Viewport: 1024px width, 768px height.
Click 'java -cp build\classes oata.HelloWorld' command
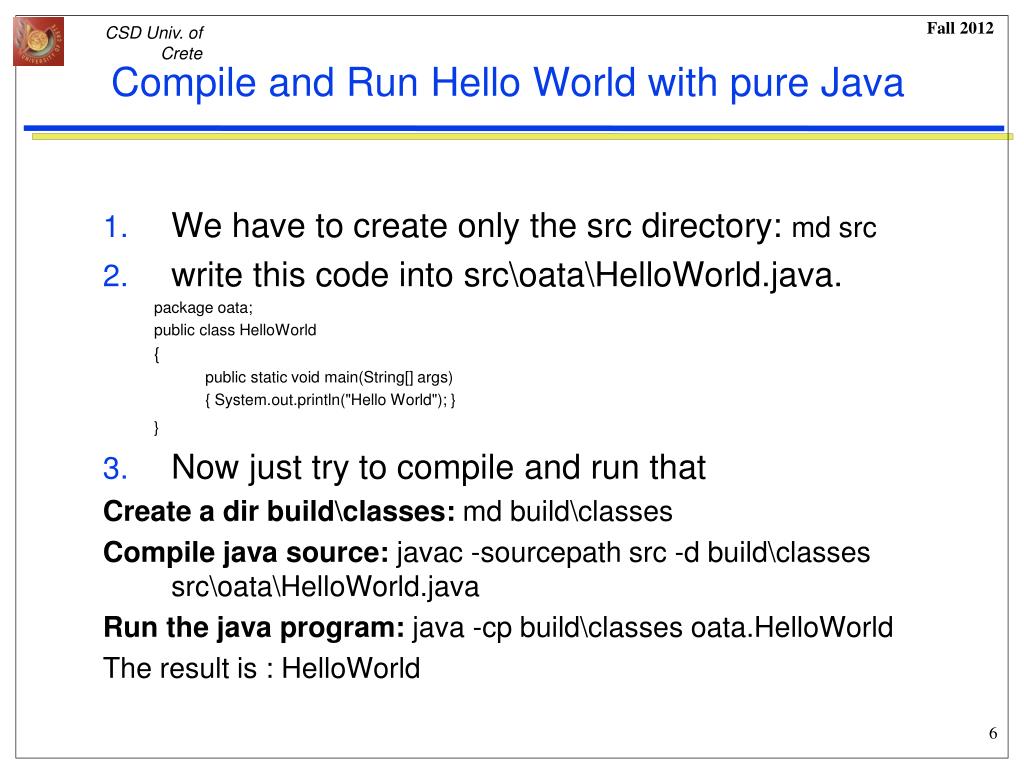tap(652, 628)
